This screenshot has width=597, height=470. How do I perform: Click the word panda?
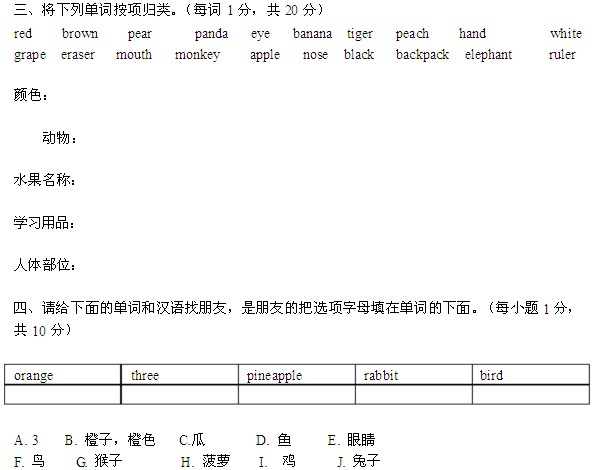pyautogui.click(x=211, y=34)
